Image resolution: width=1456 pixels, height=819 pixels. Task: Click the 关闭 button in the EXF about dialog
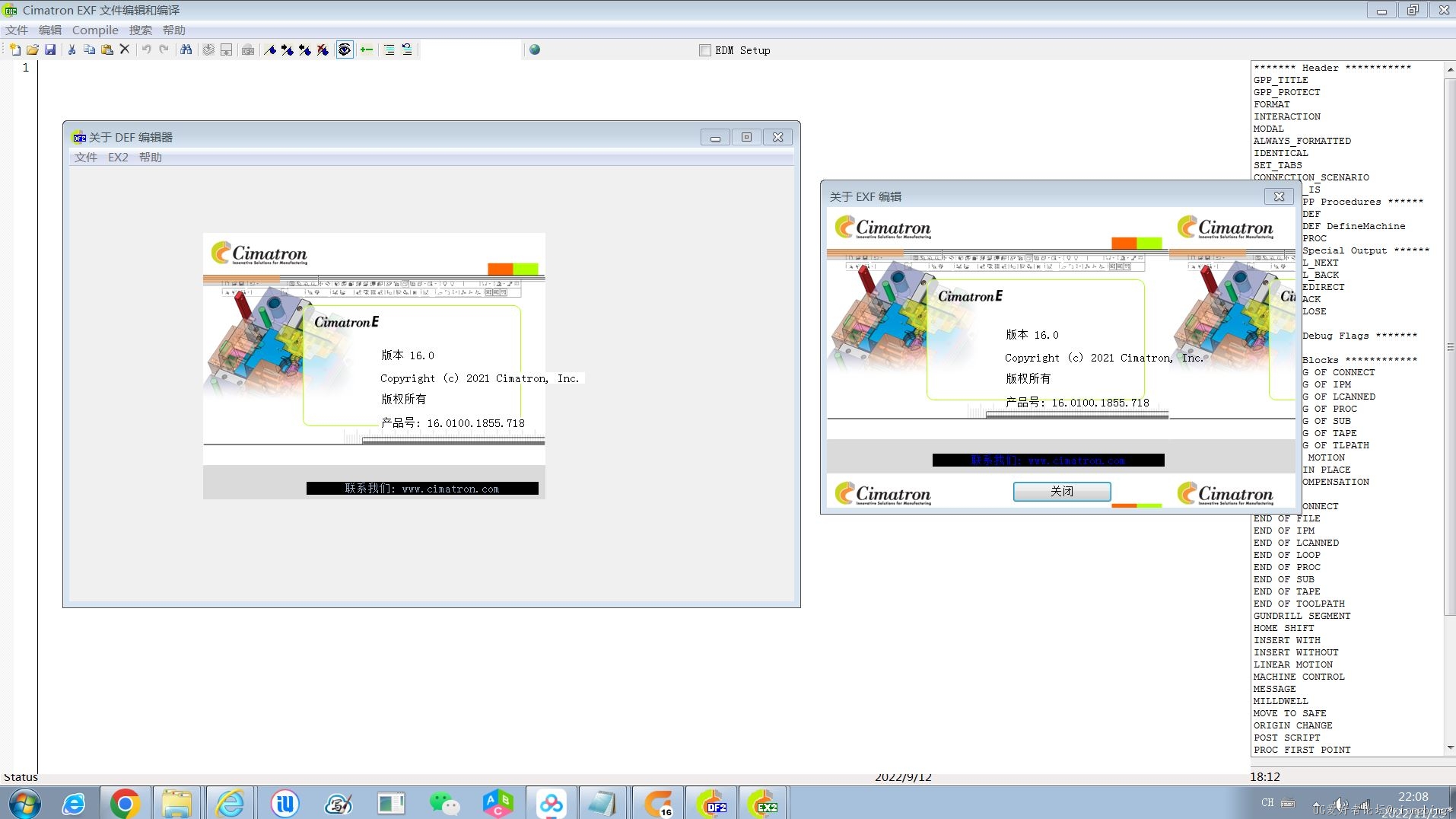click(x=1062, y=492)
